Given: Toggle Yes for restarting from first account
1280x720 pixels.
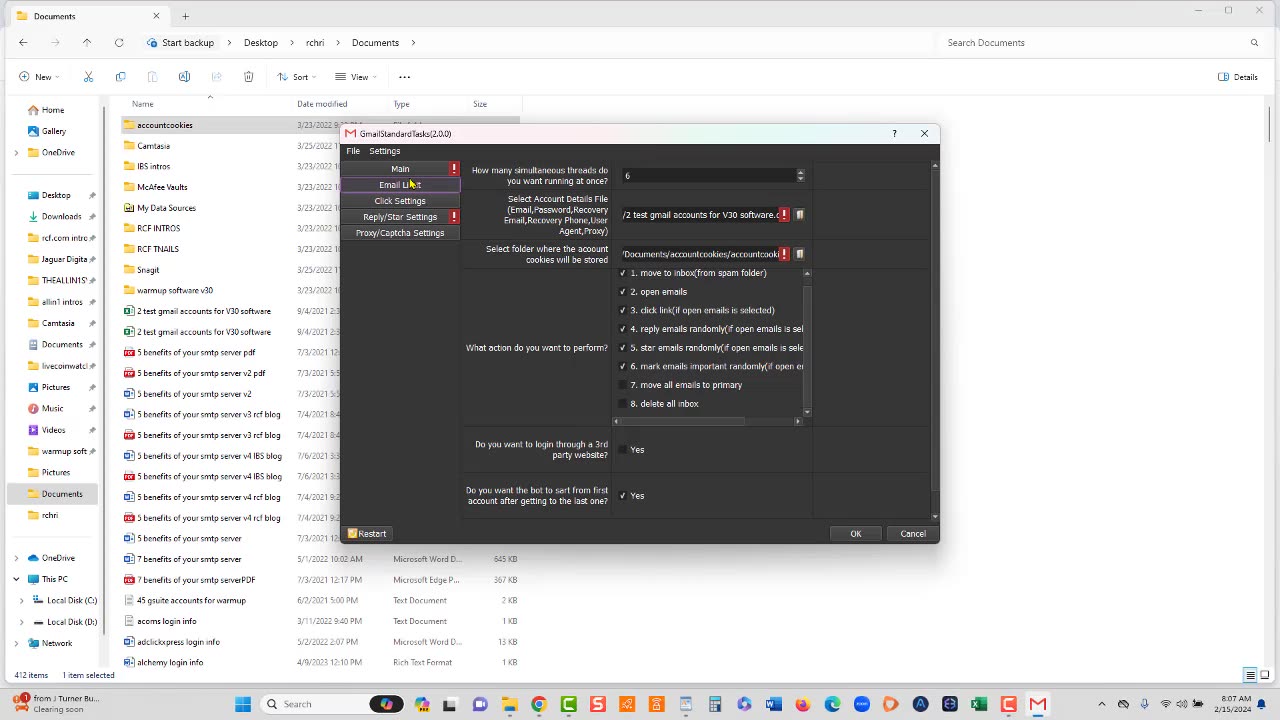Looking at the screenshot, I should tap(623, 496).
